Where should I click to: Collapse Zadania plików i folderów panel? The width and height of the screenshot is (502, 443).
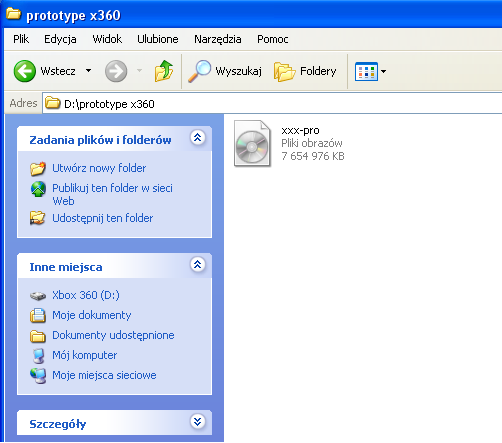198,138
